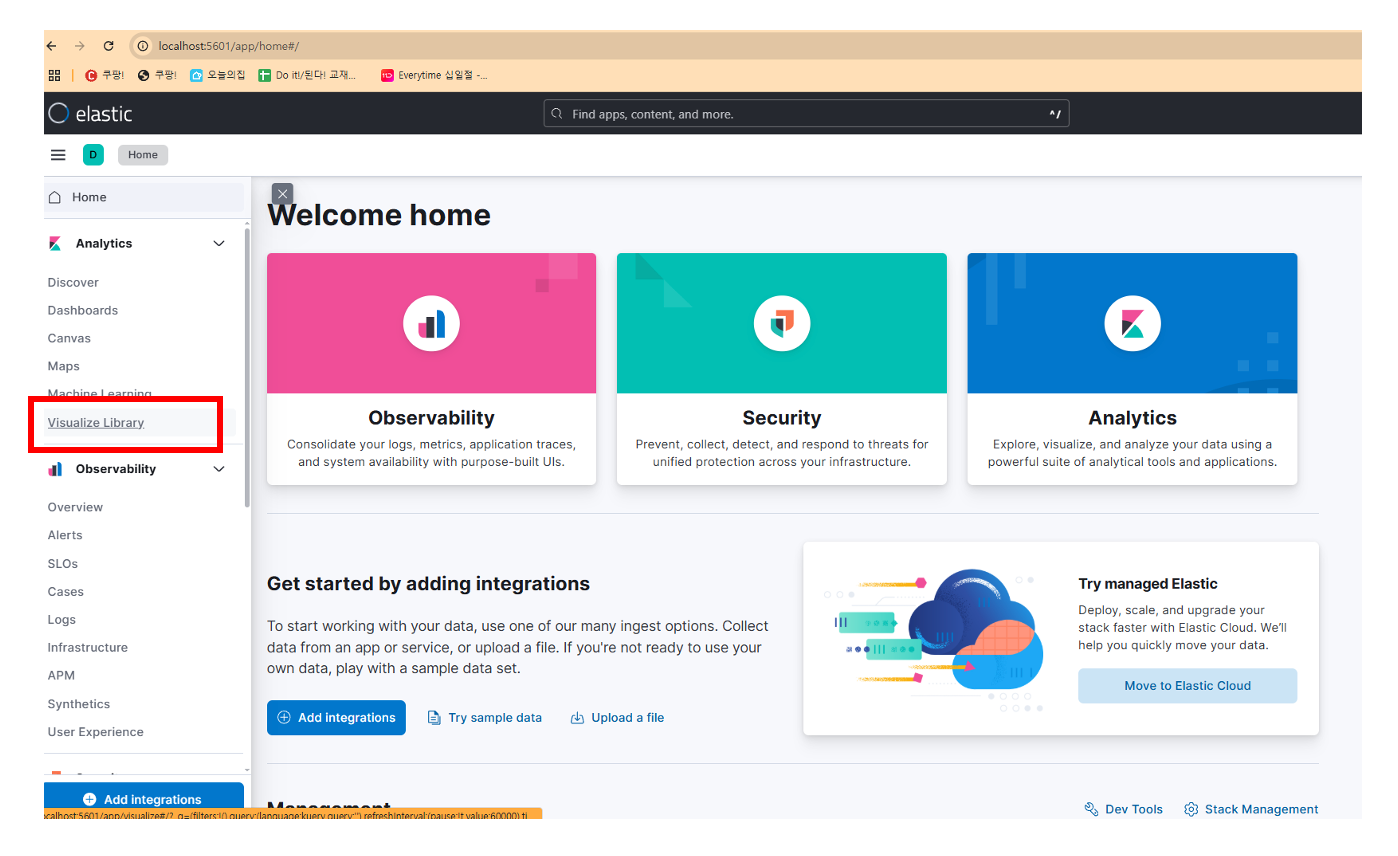Open the Dev Tools link
The image size is (1398, 856).
1124,809
